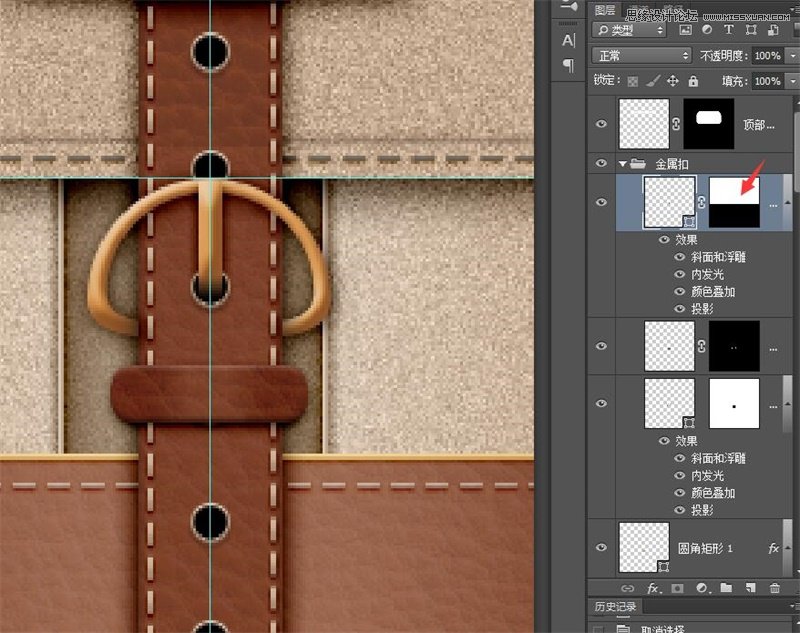800x633 pixels.
Task: Click the 金属扣 group folder icon
Action: (638, 164)
